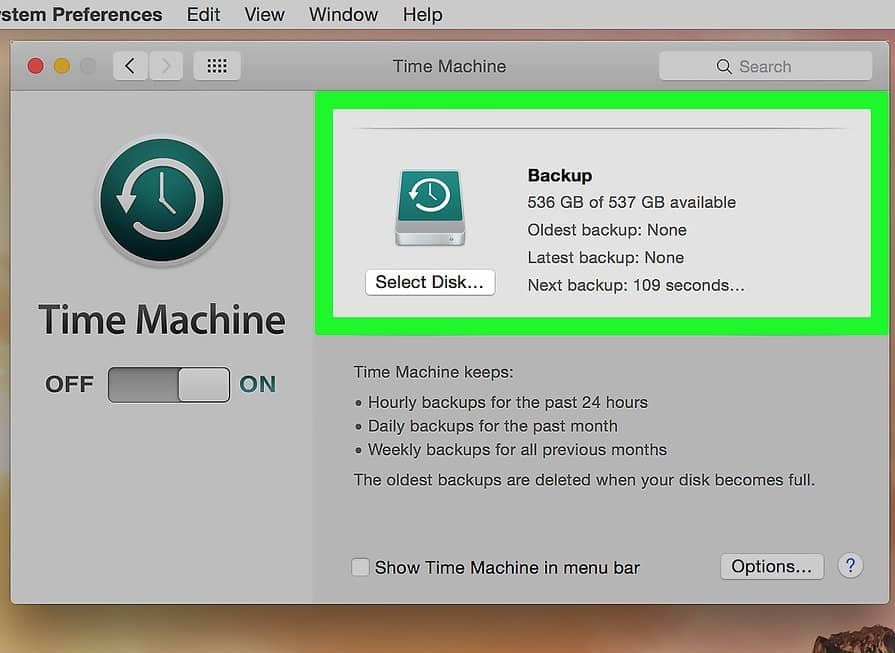The height and width of the screenshot is (653, 895).
Task: Click "Weekly backups for all previous months"
Action: click(517, 450)
